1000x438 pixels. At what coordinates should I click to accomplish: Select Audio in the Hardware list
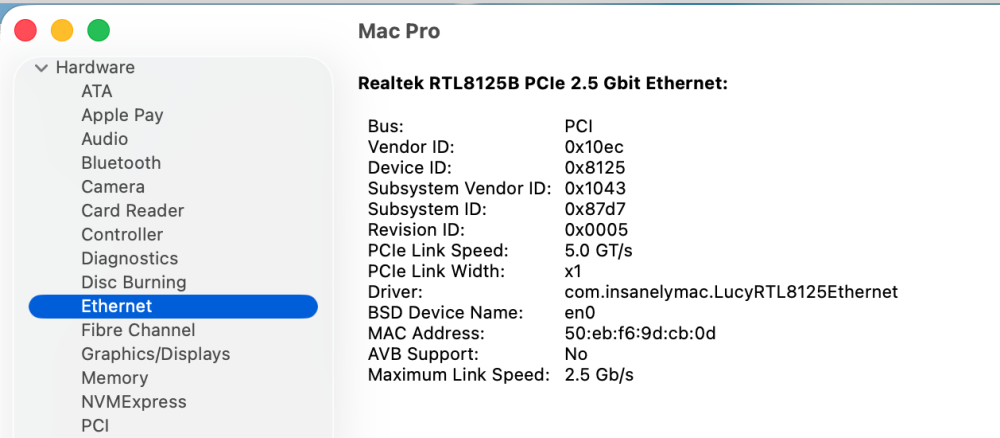[x=105, y=139]
